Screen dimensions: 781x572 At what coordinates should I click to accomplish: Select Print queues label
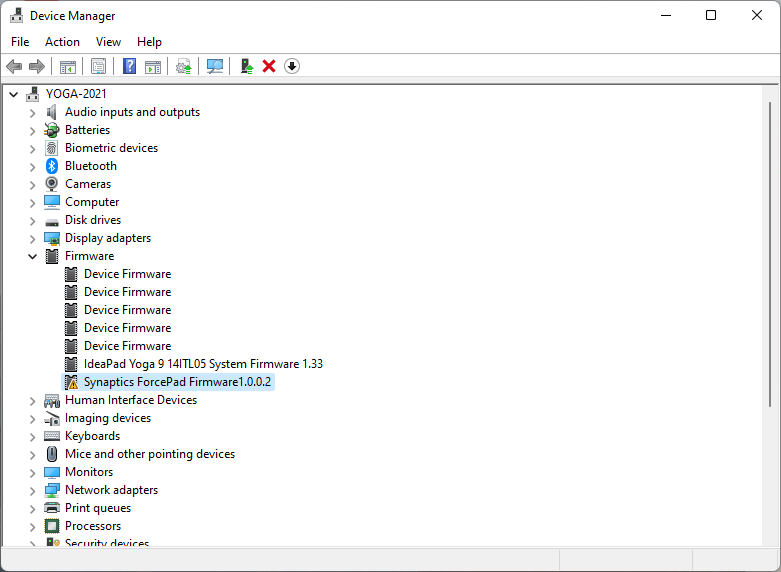click(98, 508)
